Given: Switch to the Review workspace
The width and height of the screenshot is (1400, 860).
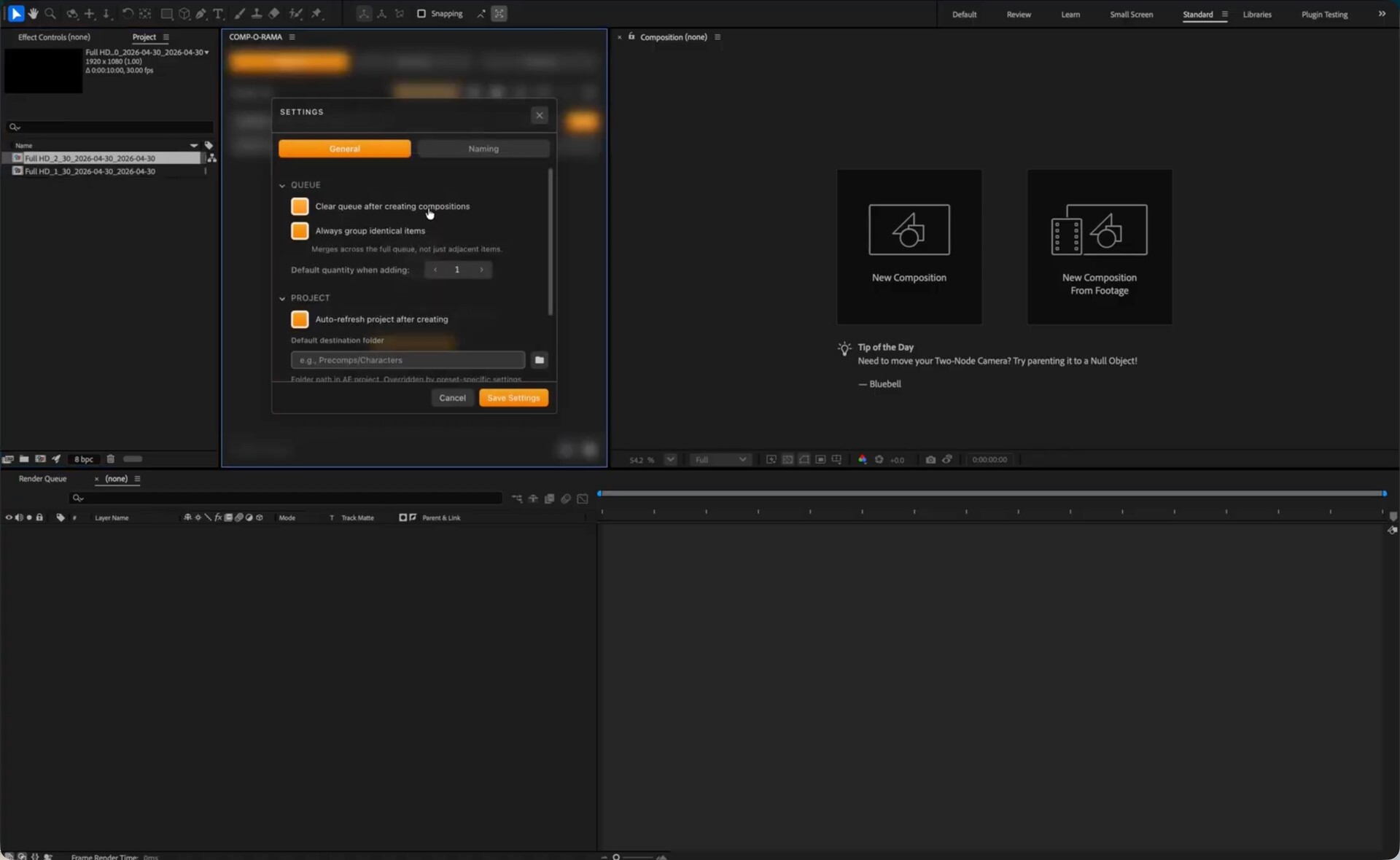Looking at the screenshot, I should [1019, 15].
